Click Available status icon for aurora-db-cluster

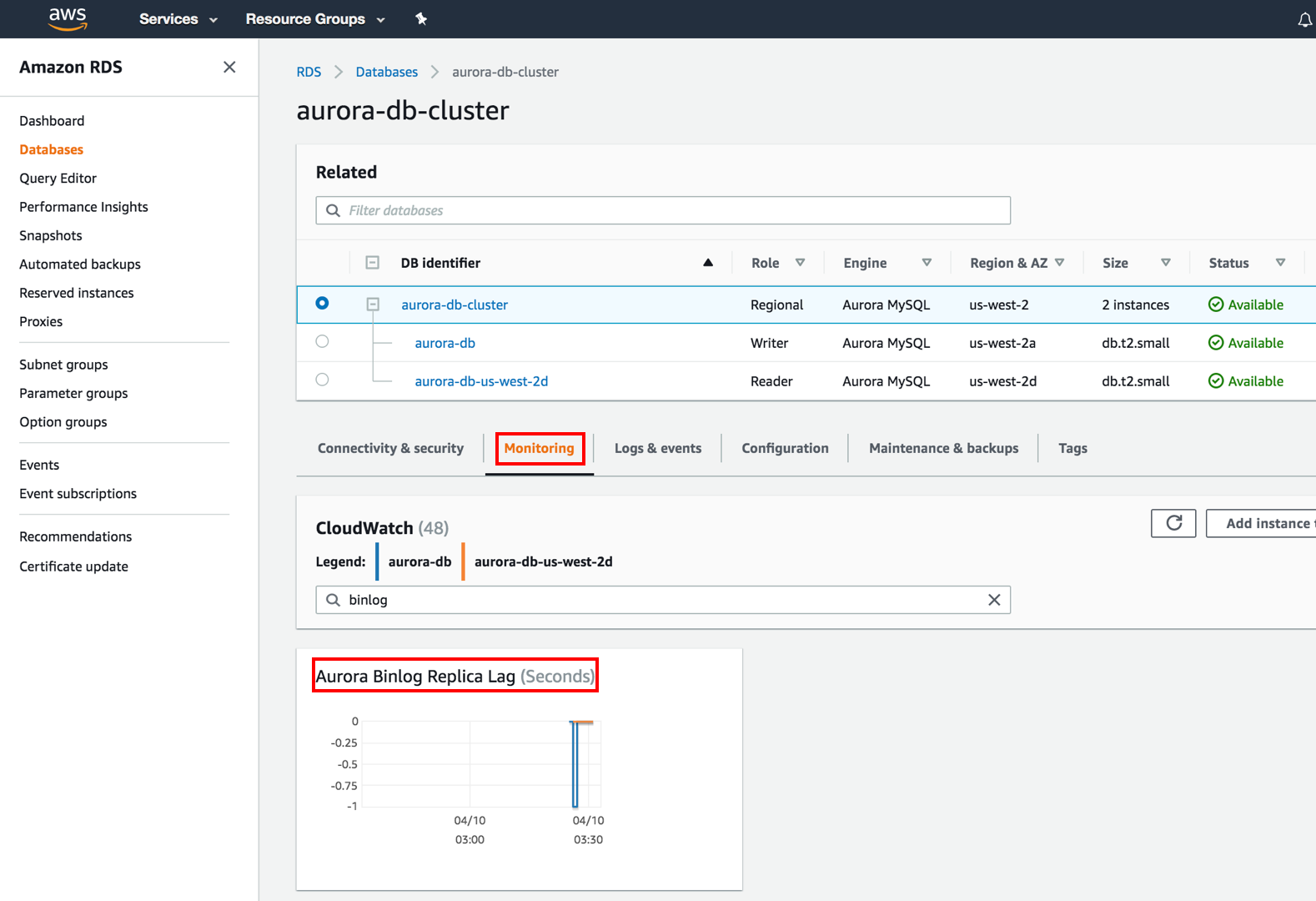(1216, 305)
